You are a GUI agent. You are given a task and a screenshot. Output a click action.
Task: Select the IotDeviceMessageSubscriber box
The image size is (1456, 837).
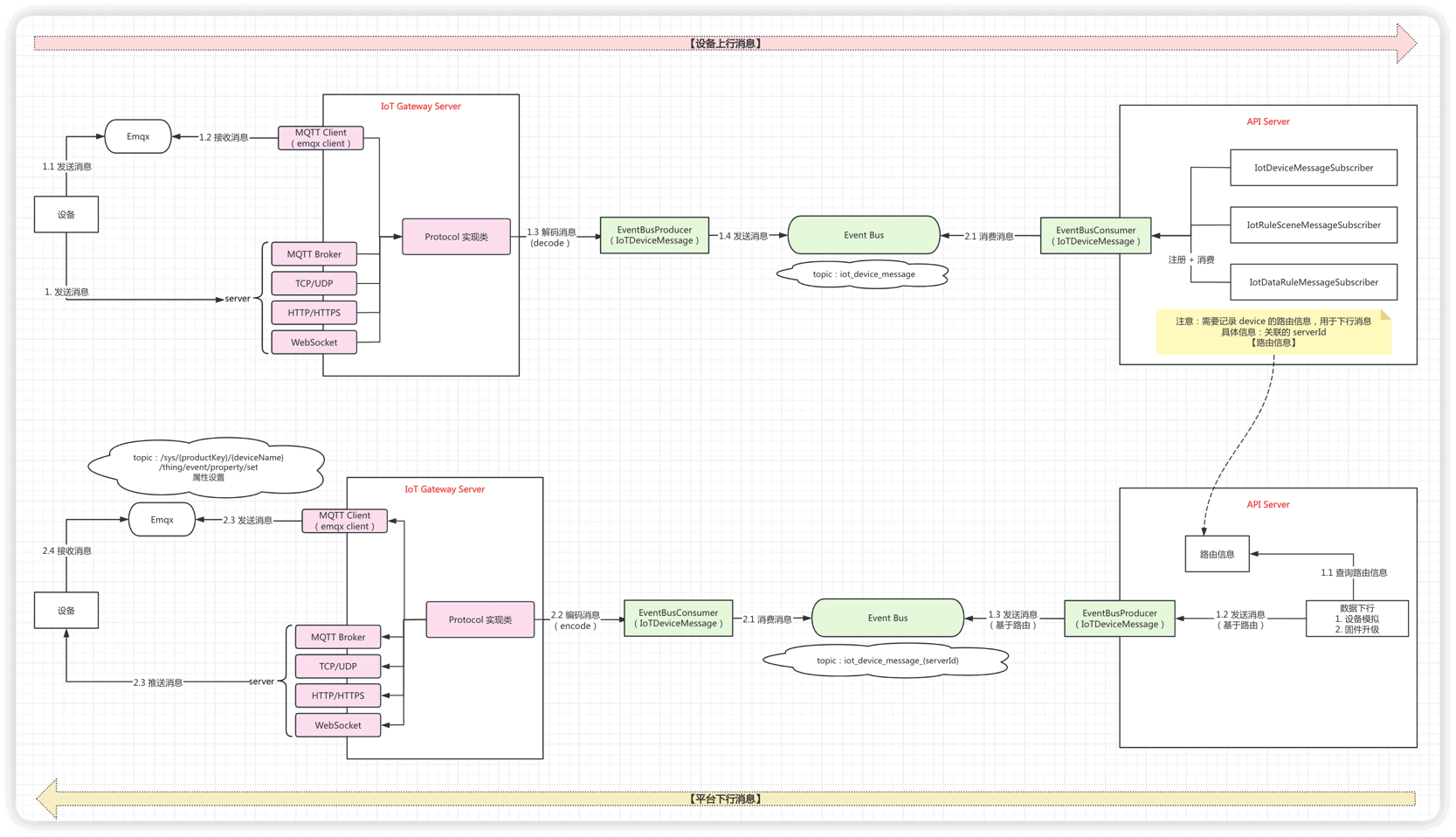(x=1313, y=168)
